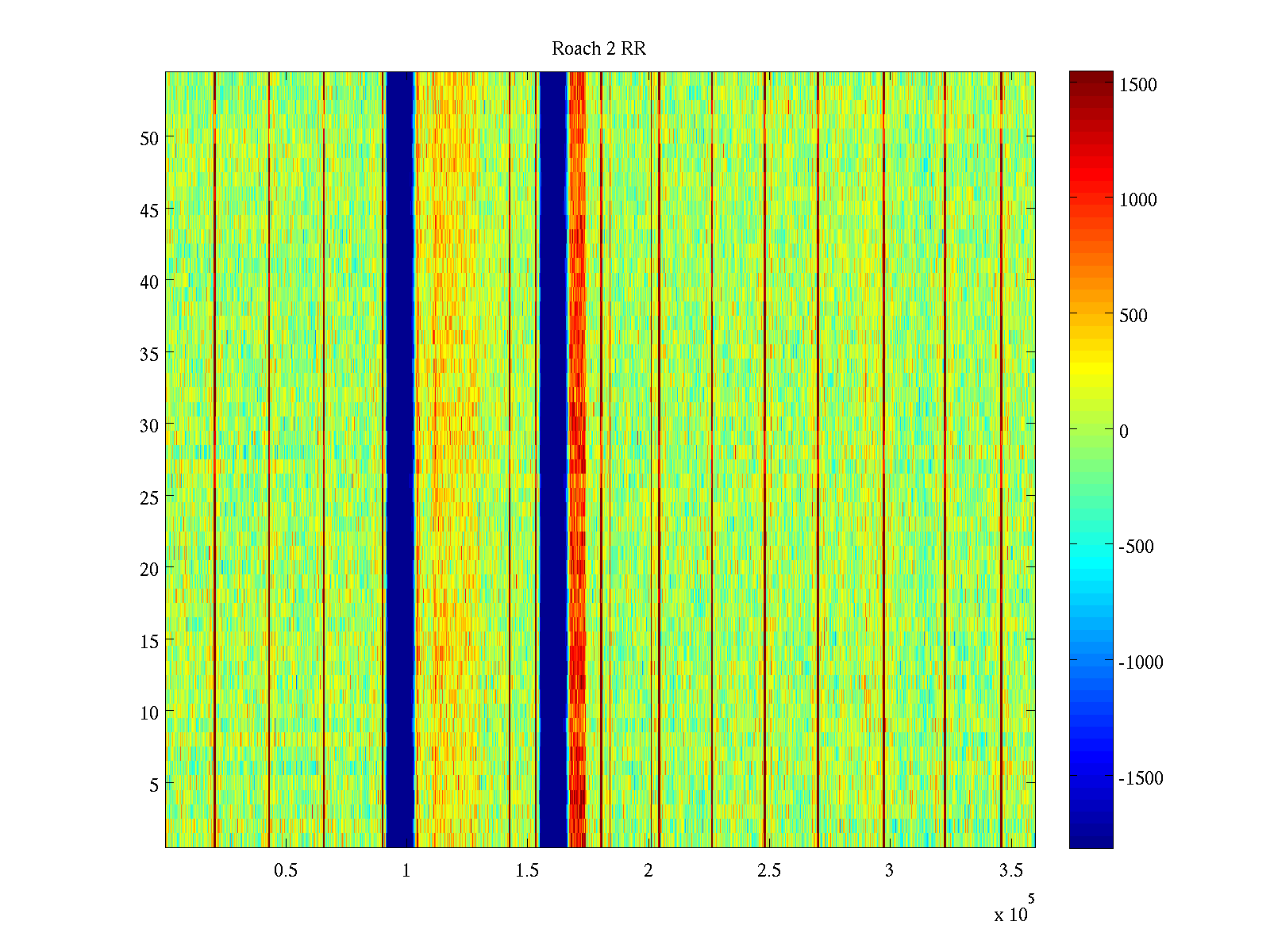The width and height of the screenshot is (1270, 952).
Task: Click the x-axis tick label 2
Action: (648, 871)
